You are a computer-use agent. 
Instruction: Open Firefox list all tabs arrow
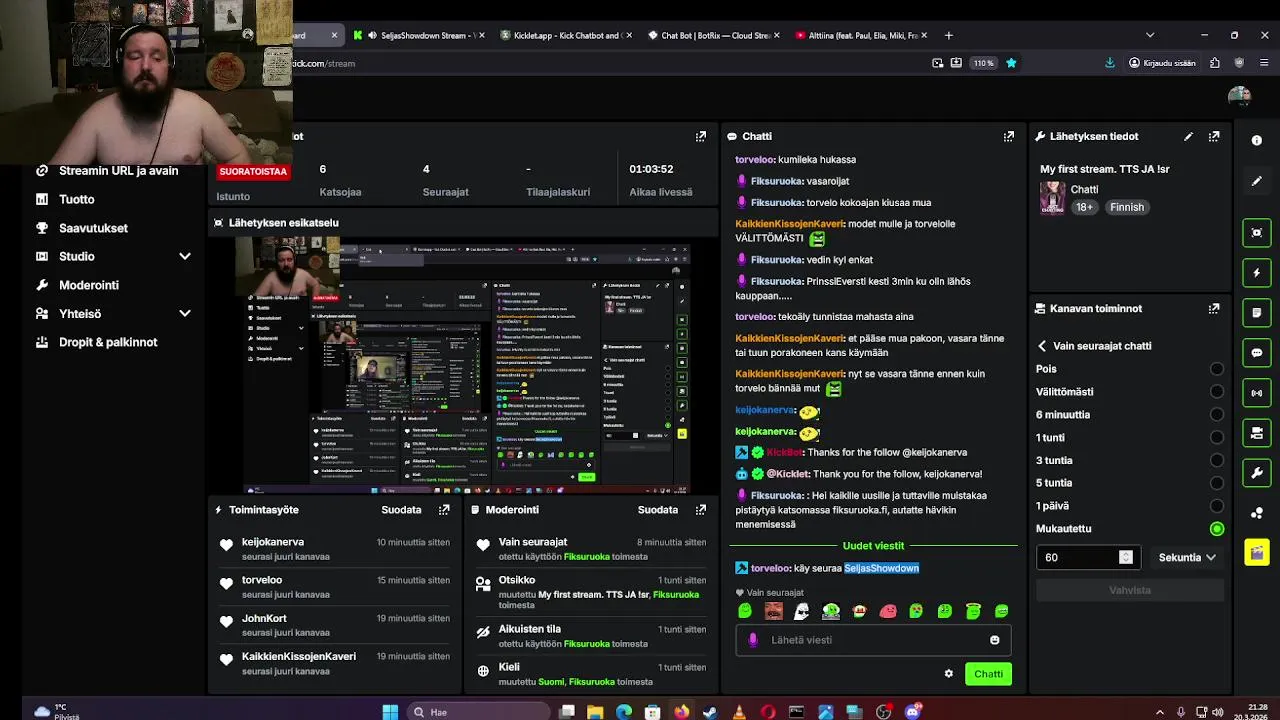tap(1150, 35)
